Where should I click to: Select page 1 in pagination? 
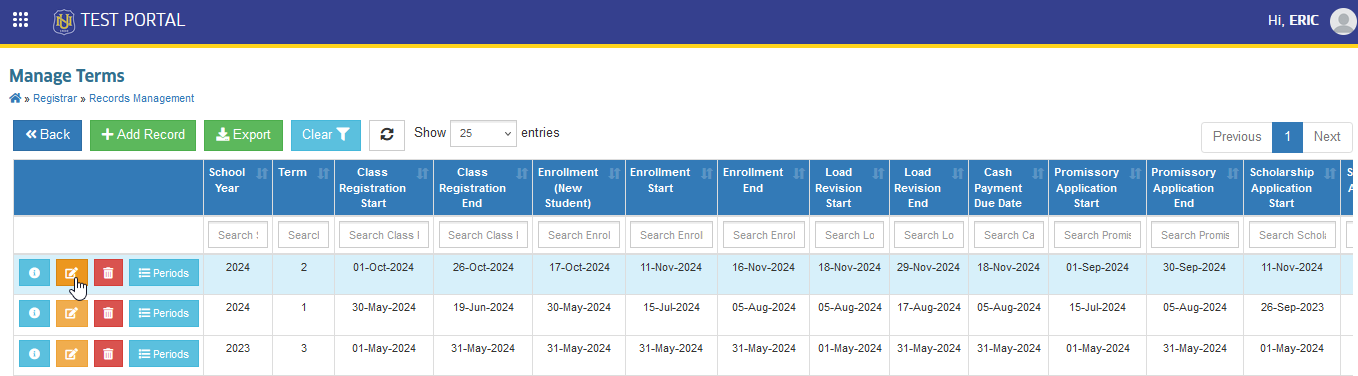point(1287,137)
